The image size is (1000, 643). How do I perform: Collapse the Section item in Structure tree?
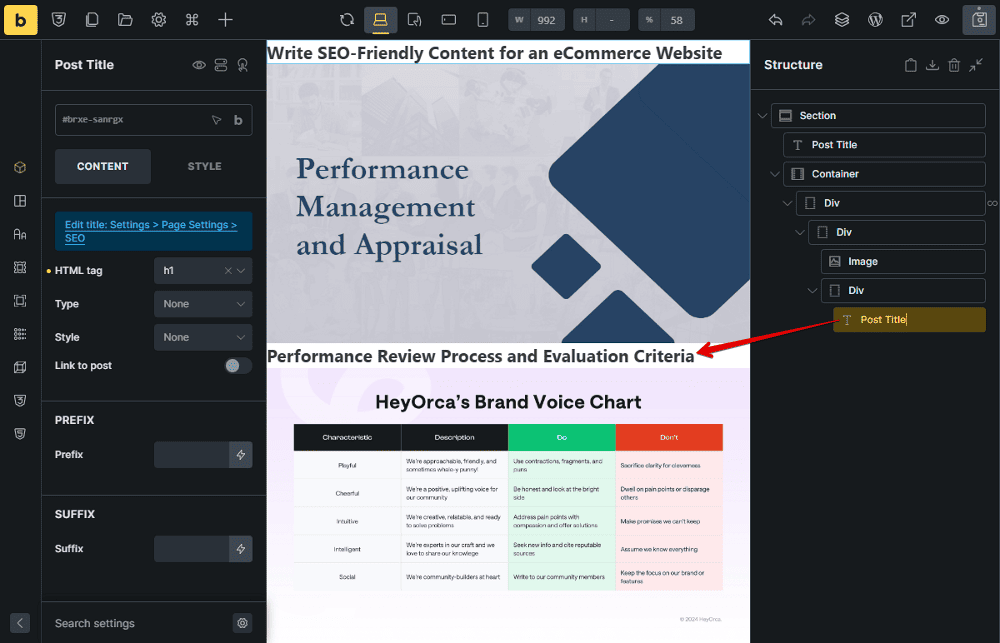(763, 116)
